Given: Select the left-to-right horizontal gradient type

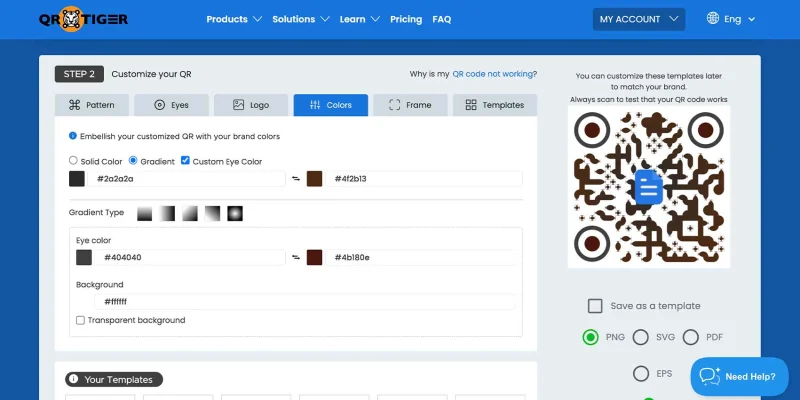Looking at the screenshot, I should [x=167, y=213].
